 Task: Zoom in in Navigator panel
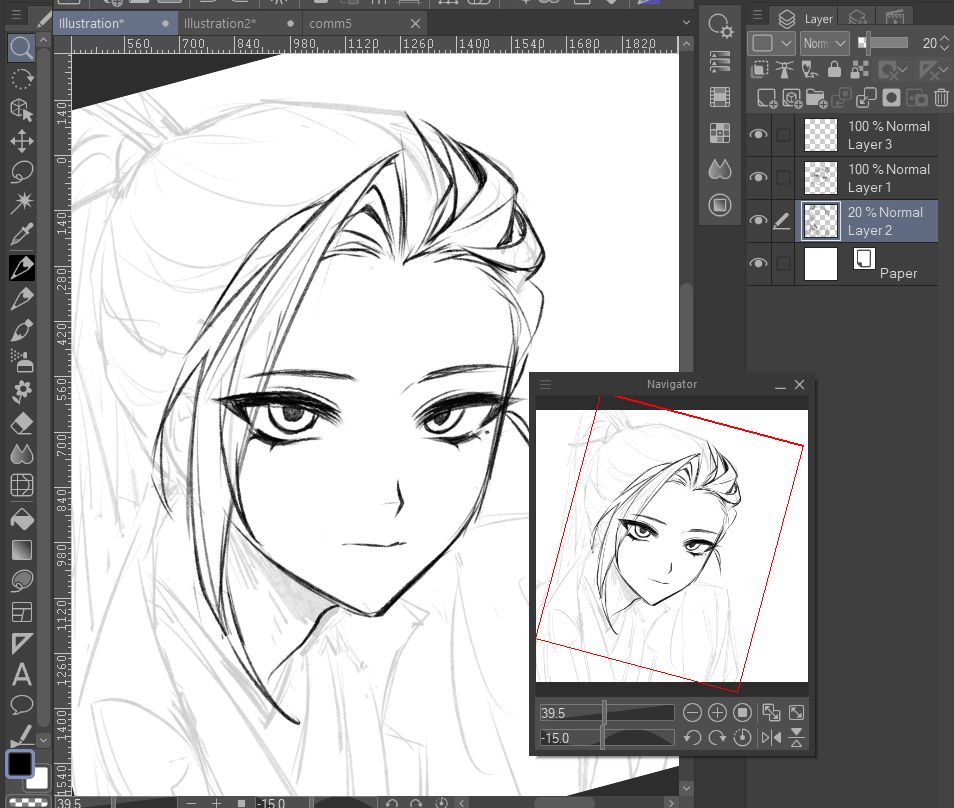coord(717,712)
